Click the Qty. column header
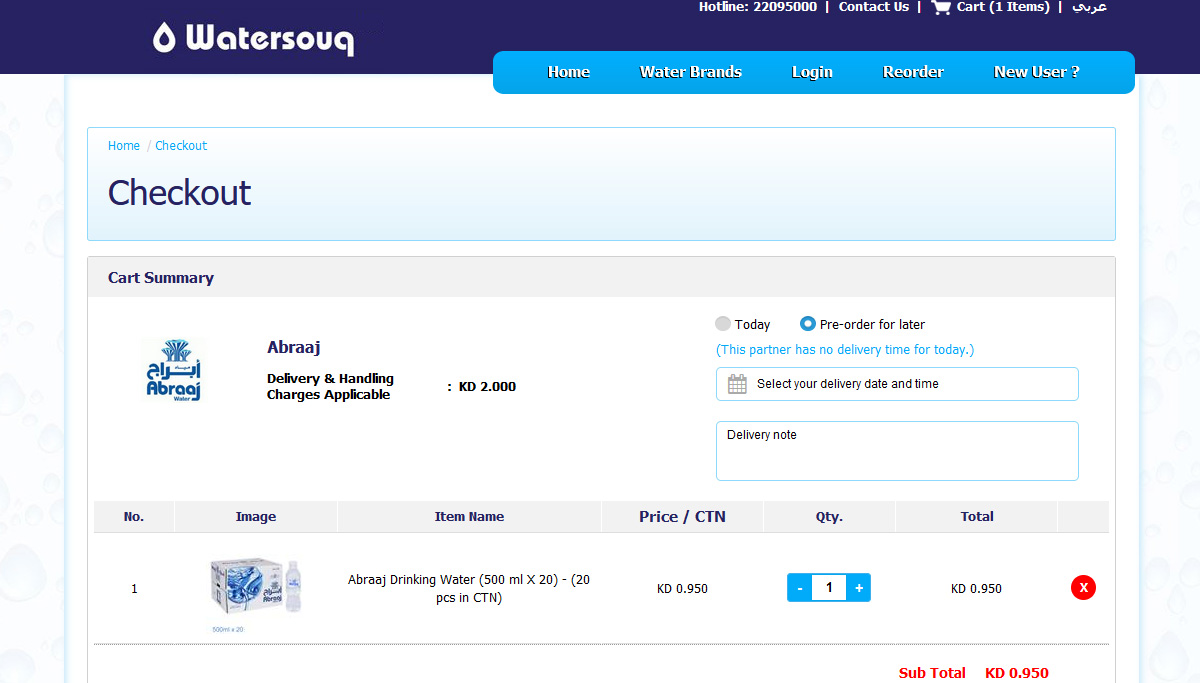Viewport: 1200px width, 683px height. pyautogui.click(x=829, y=517)
